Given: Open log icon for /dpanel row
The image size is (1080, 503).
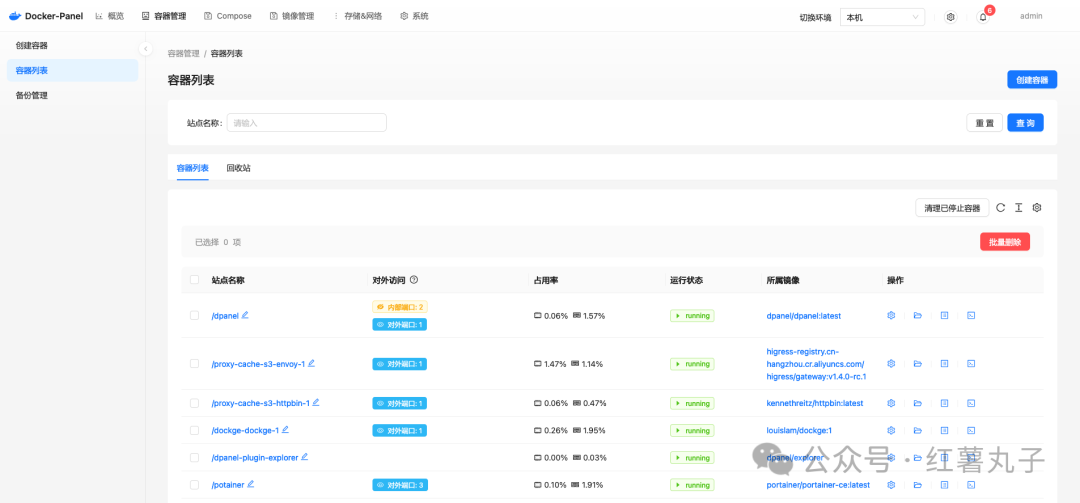Looking at the screenshot, I should [944, 316].
